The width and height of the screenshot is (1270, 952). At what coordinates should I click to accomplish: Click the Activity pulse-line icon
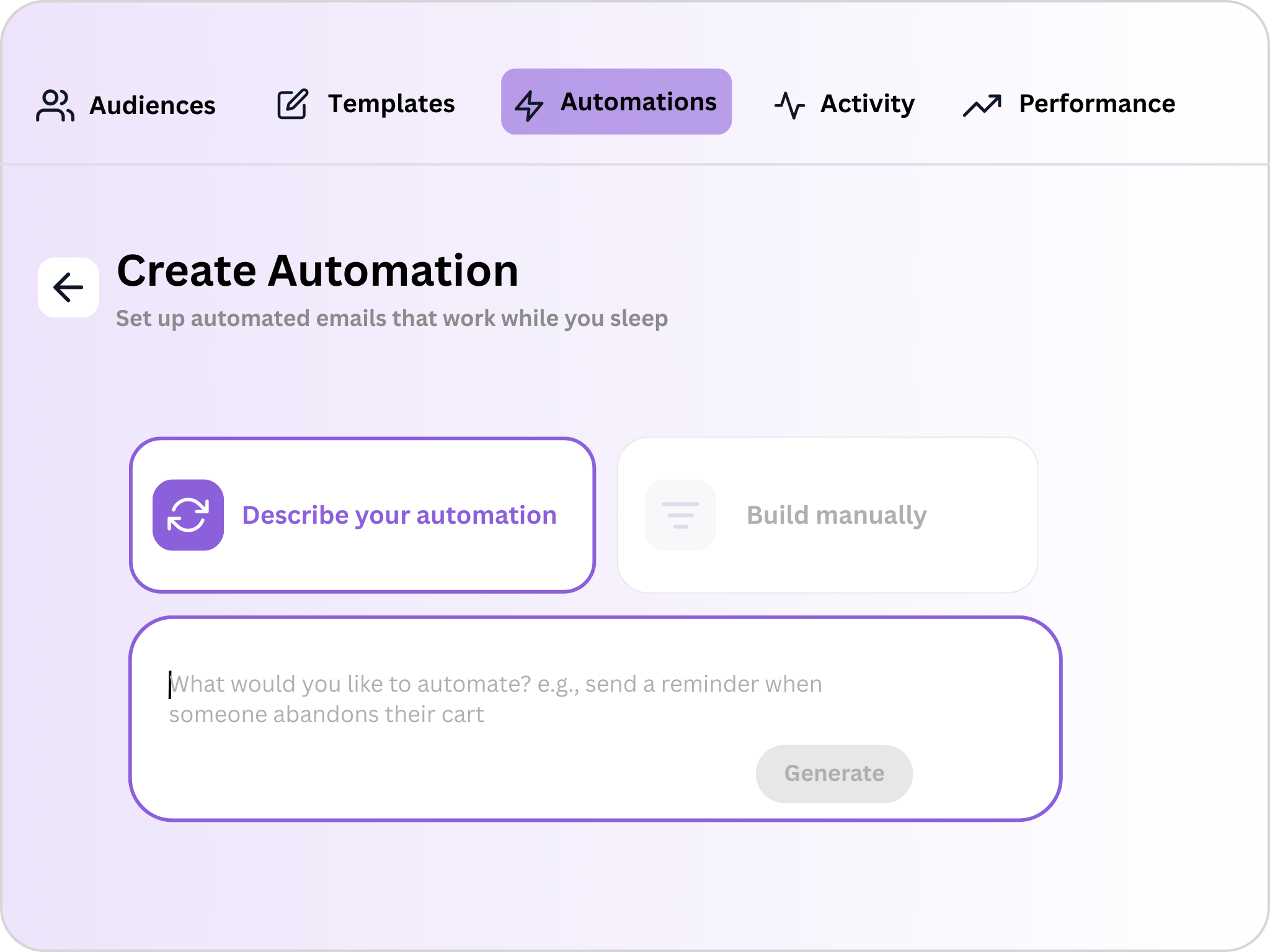click(x=789, y=105)
